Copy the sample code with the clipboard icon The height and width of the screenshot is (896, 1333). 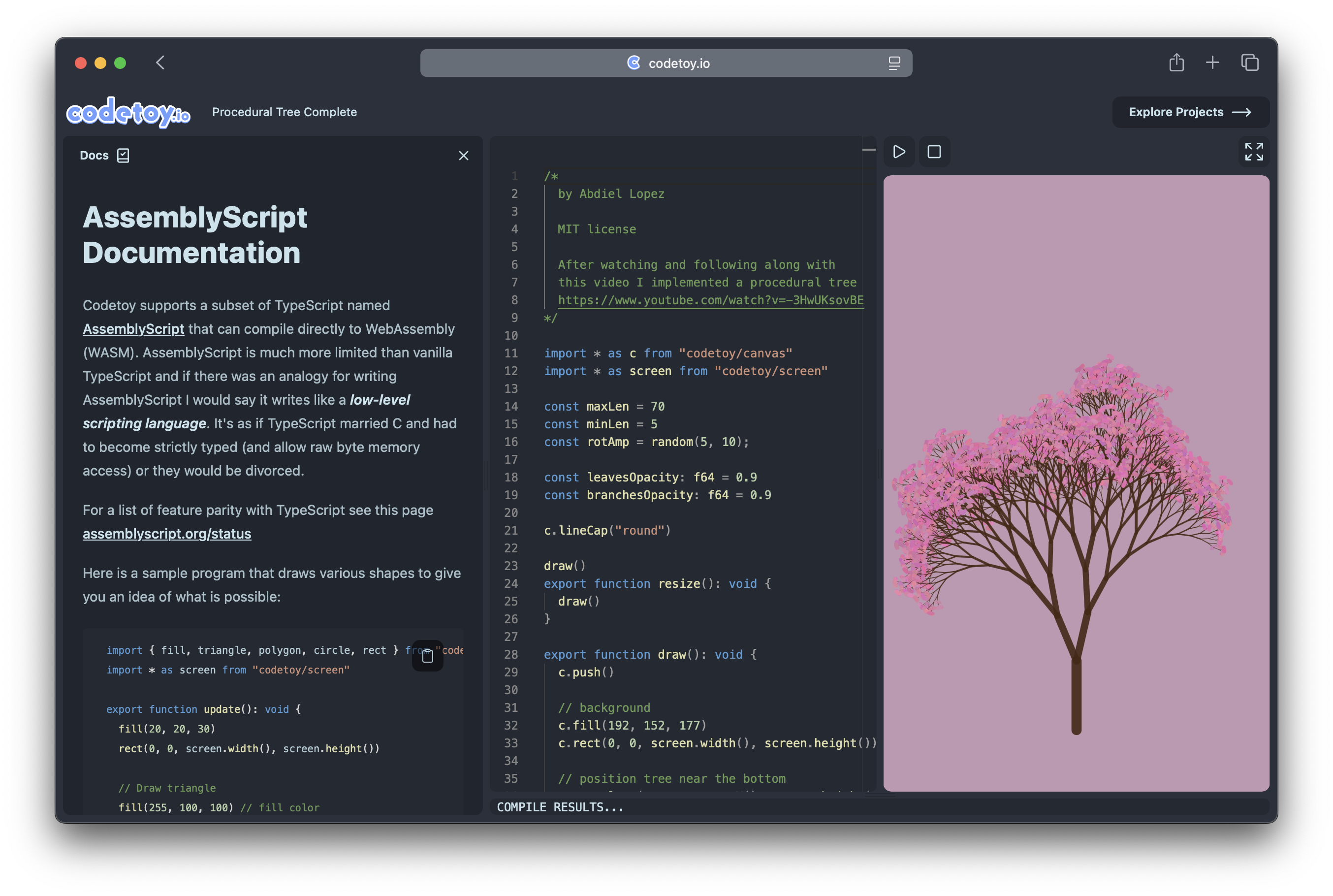[427, 656]
